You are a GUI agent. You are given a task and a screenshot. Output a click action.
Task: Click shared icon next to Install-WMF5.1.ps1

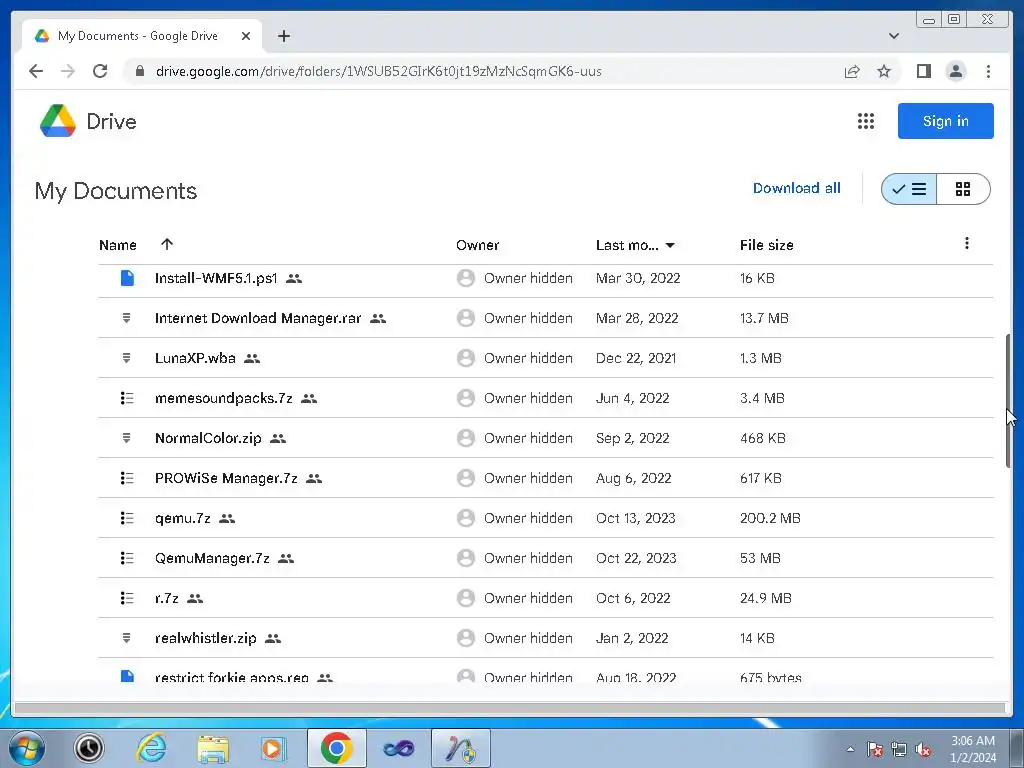pyautogui.click(x=294, y=279)
